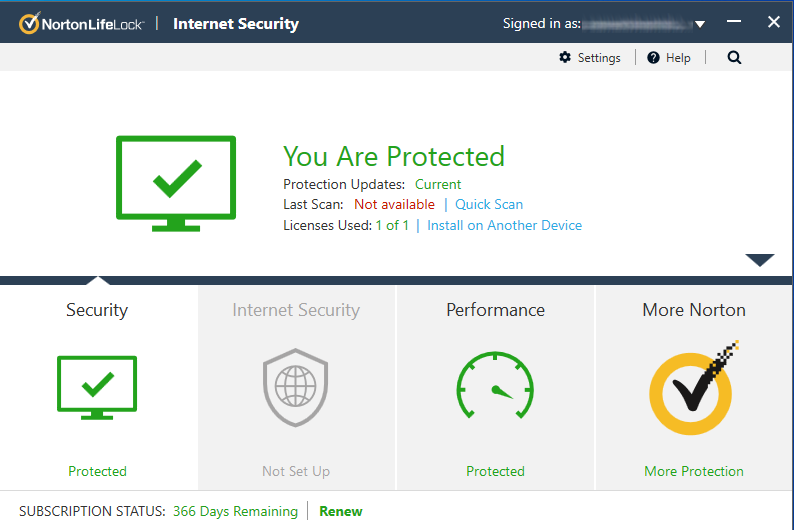Click the Renew subscription link
Viewport: 794px width, 530px height.
[341, 511]
